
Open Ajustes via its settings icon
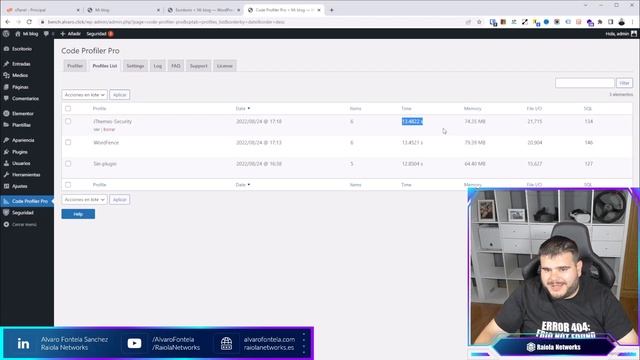click(6, 186)
